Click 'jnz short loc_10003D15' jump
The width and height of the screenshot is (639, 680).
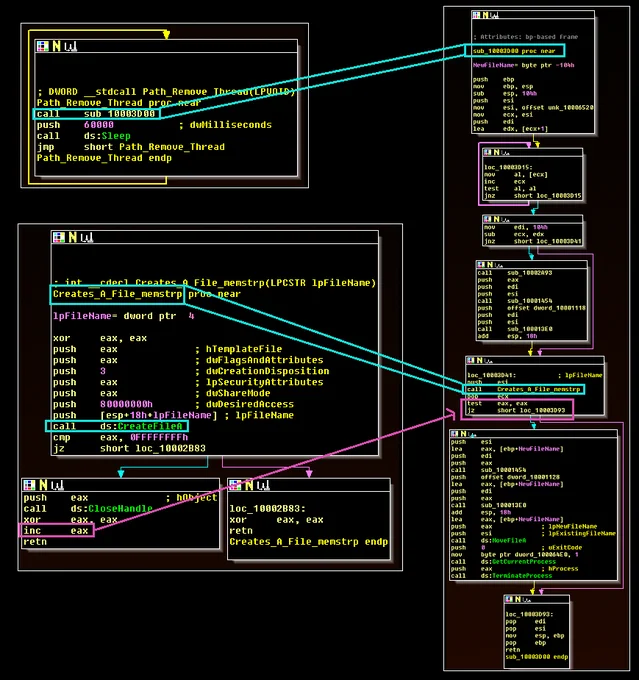[532, 196]
